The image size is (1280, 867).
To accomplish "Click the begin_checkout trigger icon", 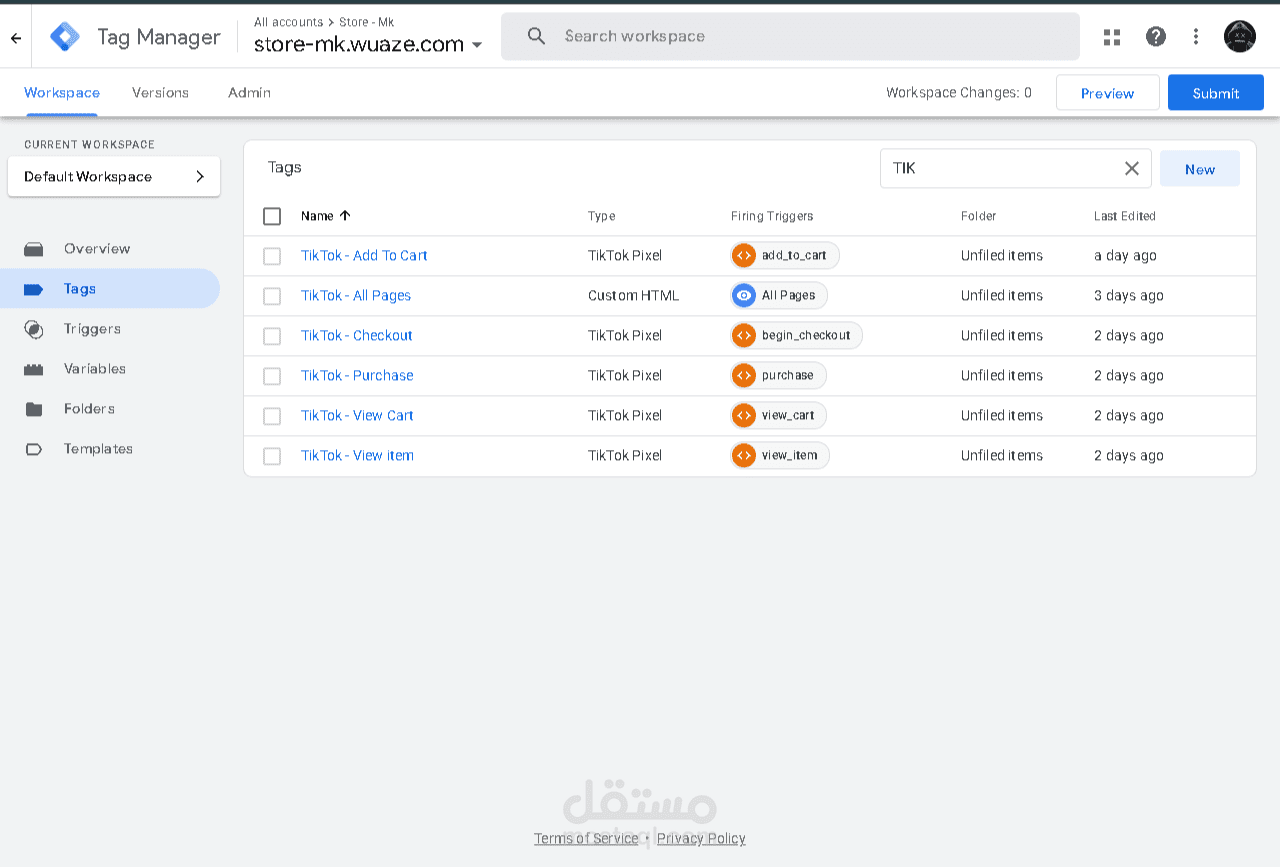I will tap(743, 335).
